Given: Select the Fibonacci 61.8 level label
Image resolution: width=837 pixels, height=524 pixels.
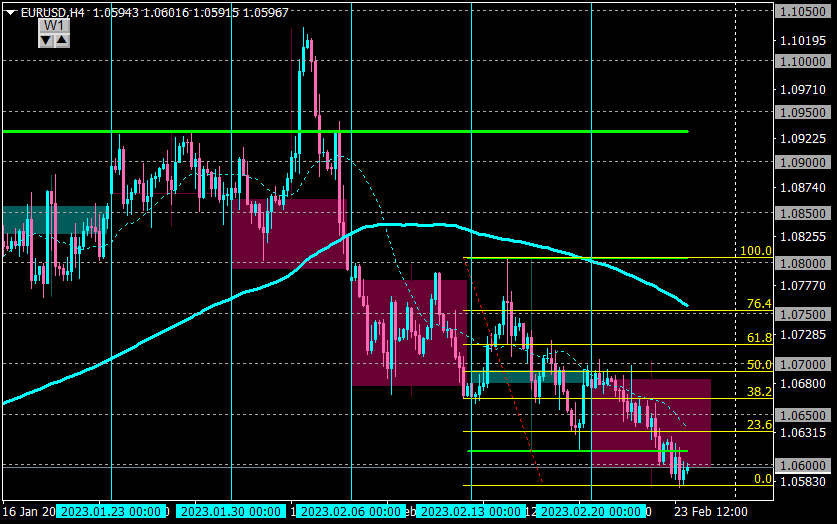Looking at the screenshot, I should click(759, 337).
